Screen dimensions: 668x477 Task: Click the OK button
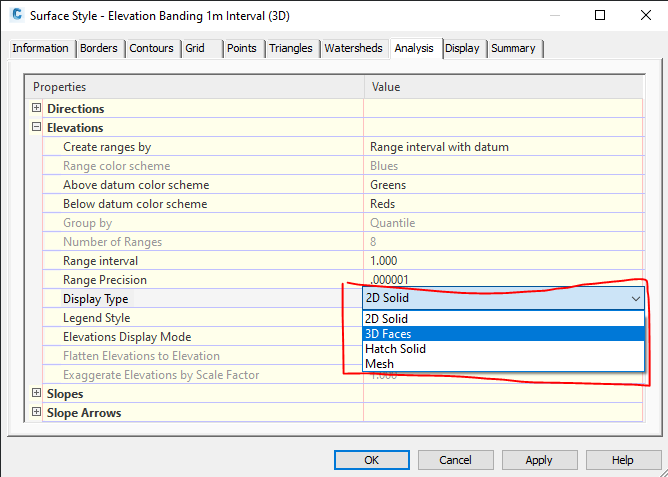(371, 460)
